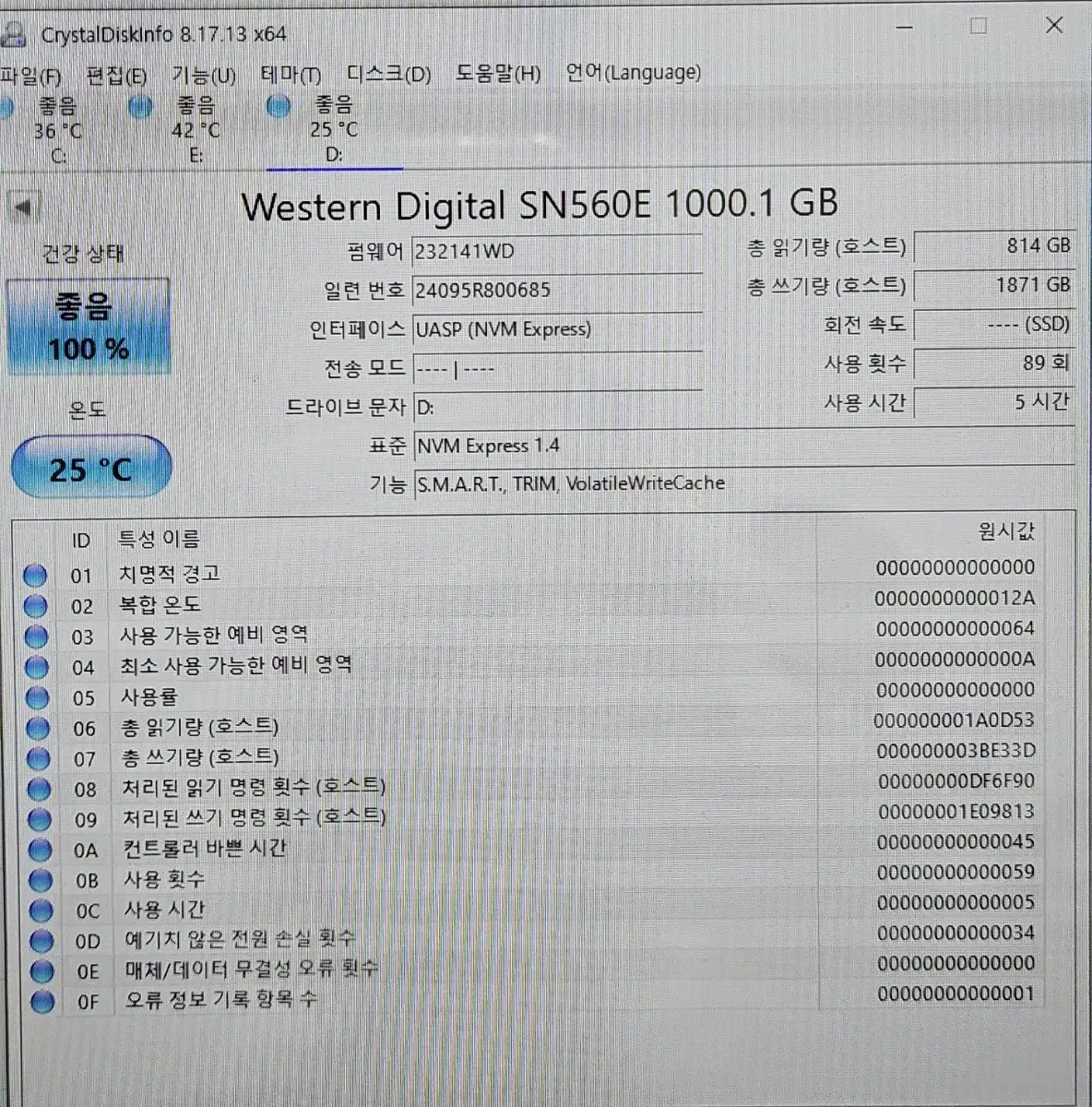The width and height of the screenshot is (1092, 1107).
Task: Select the 치명적 경고 attribute row
Action: 530,573
